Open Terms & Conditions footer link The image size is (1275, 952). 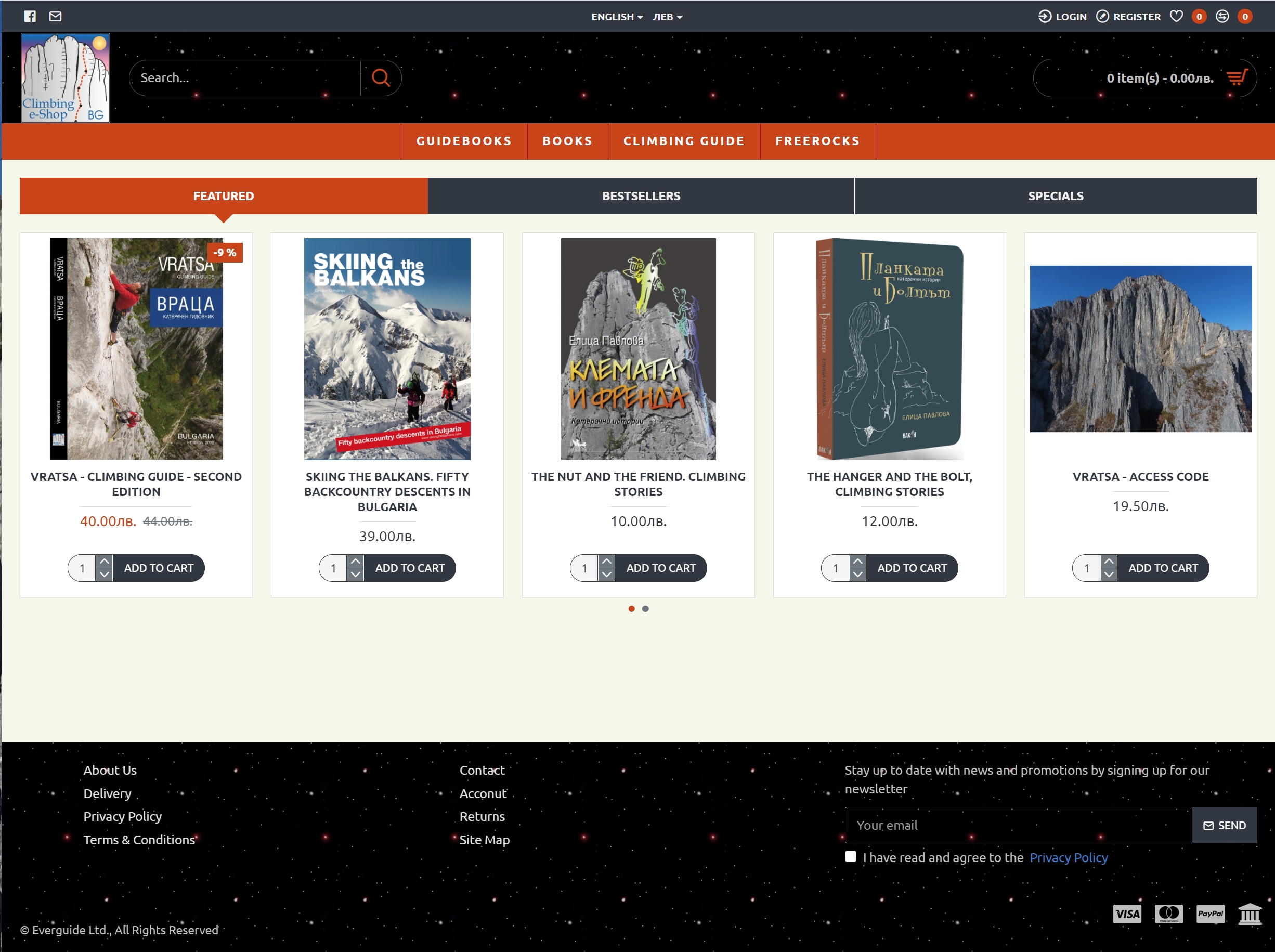click(139, 840)
